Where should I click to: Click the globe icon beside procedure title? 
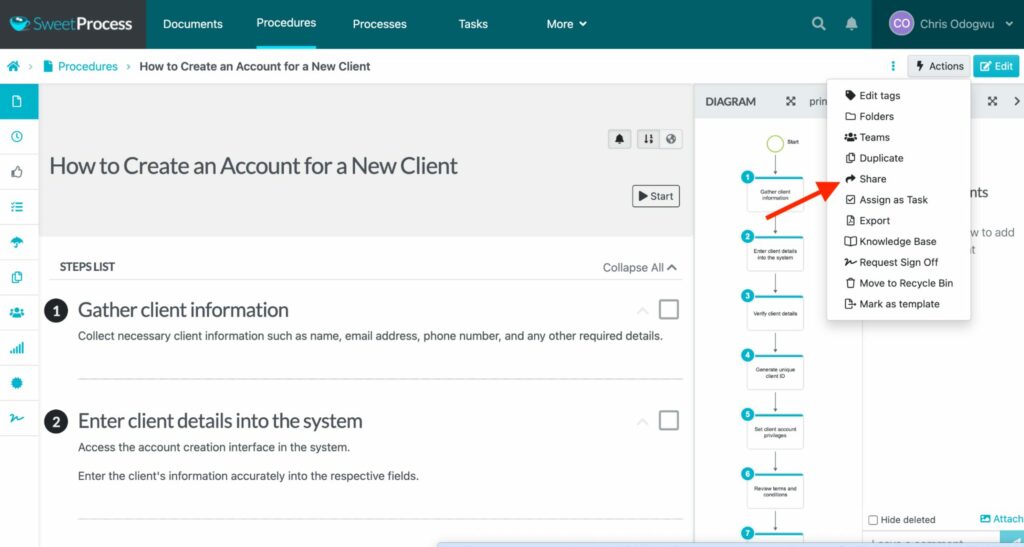[x=671, y=139]
